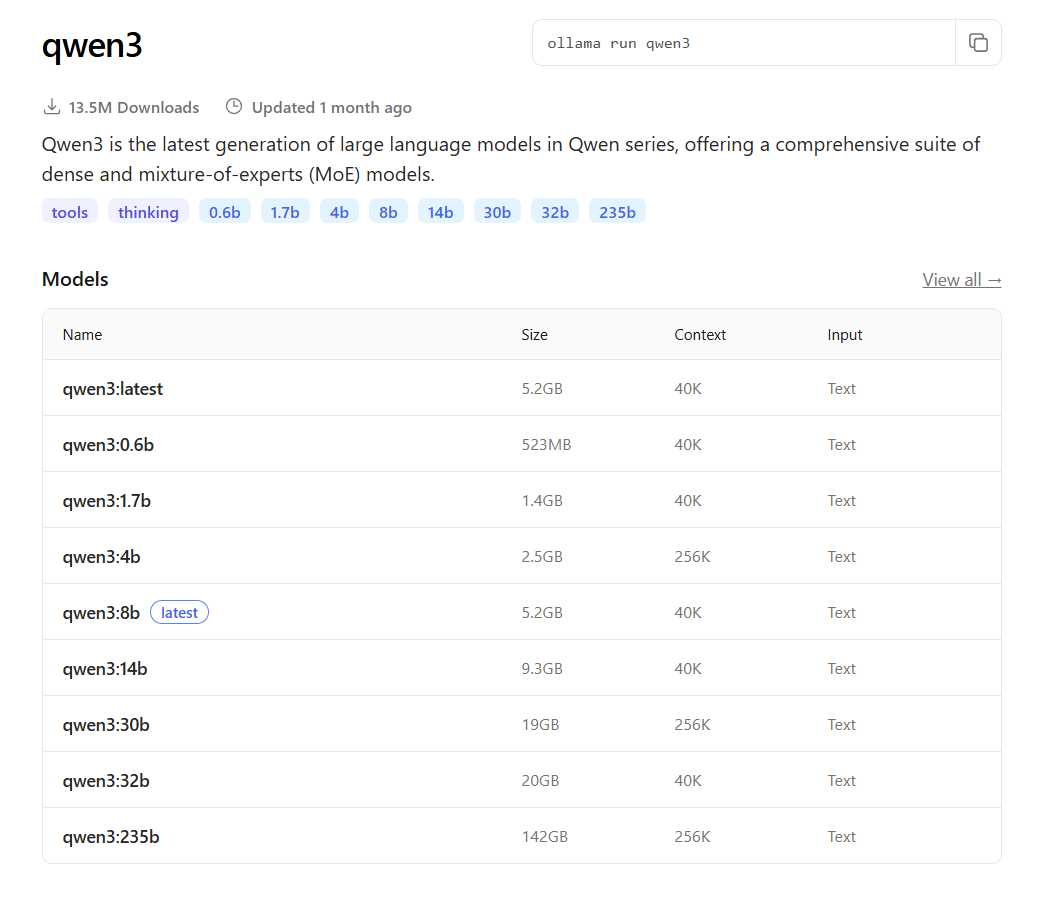
Task: Go to the qwen3:14b model
Action: (x=105, y=669)
